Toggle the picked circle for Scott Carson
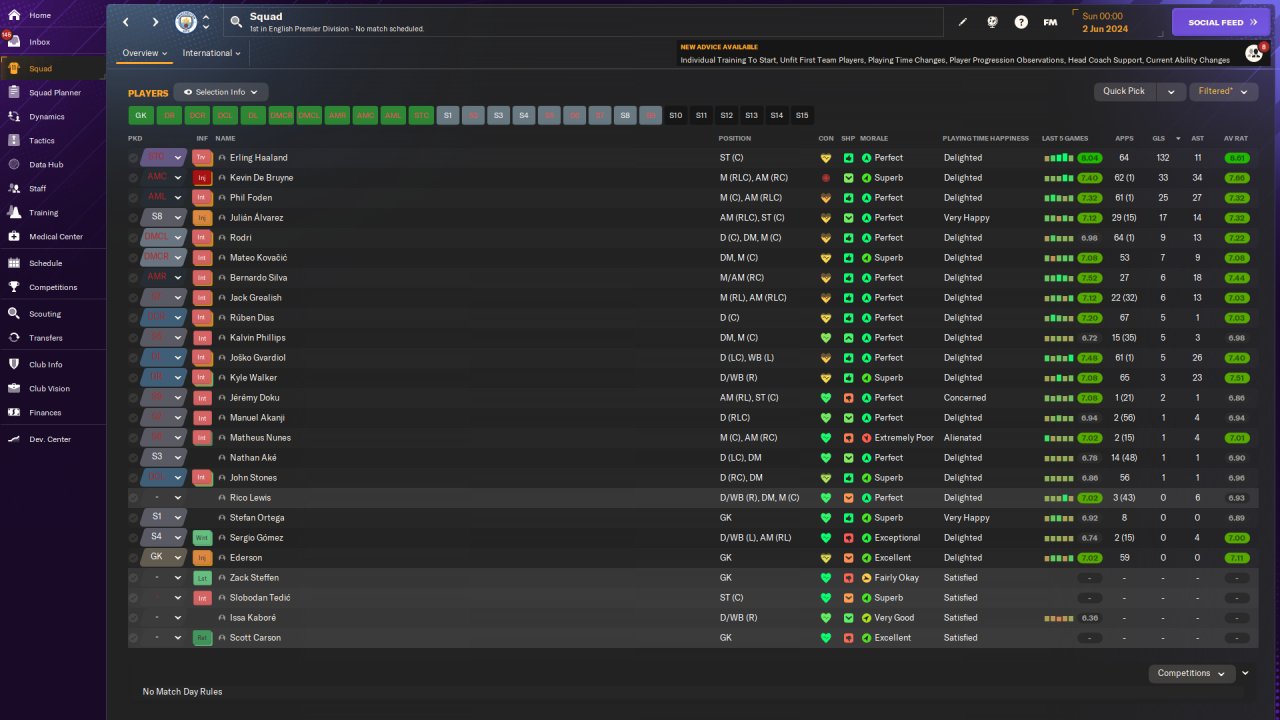Image resolution: width=1280 pixels, height=720 pixels. 134,638
